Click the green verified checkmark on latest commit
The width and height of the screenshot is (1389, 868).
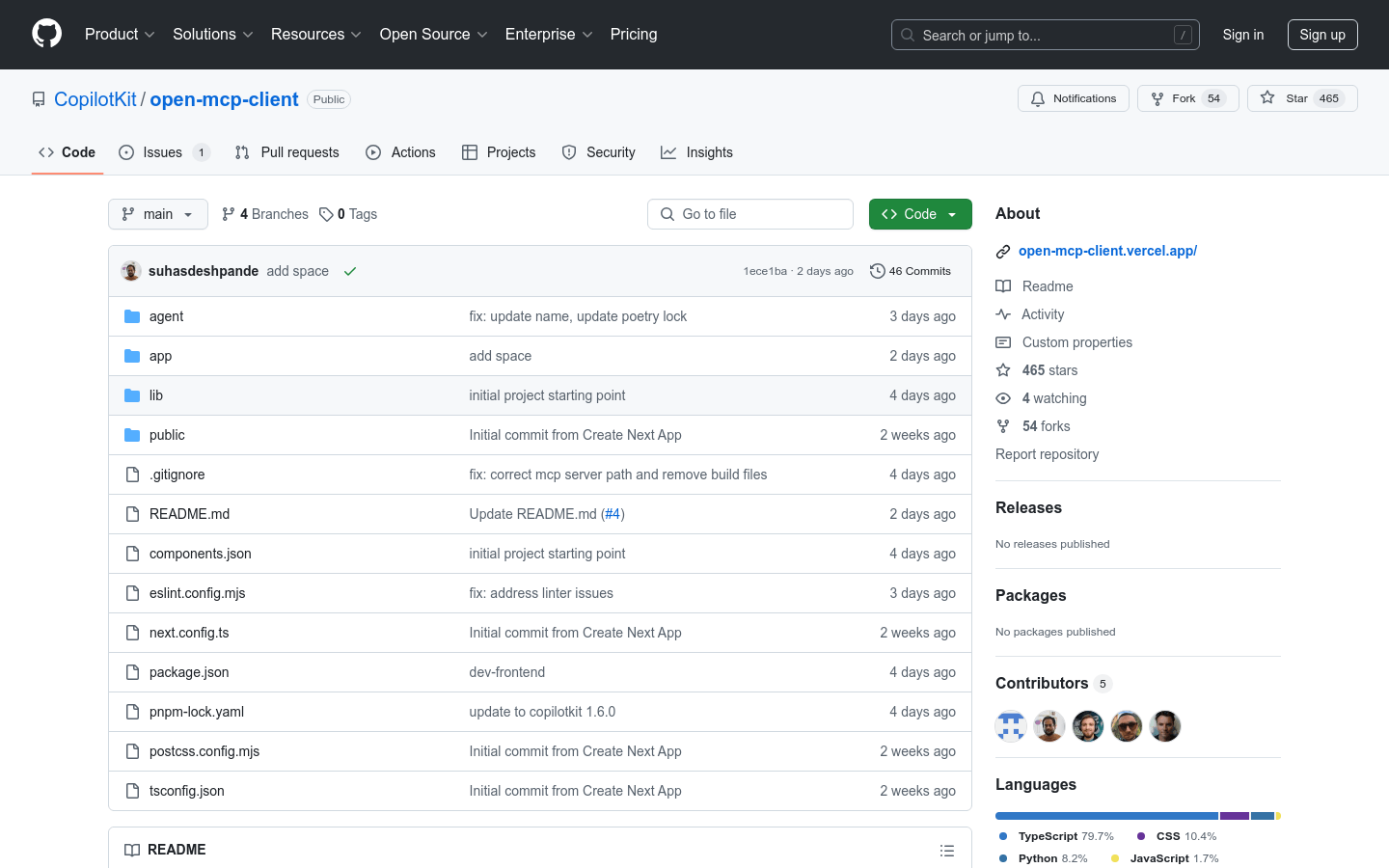point(349,271)
